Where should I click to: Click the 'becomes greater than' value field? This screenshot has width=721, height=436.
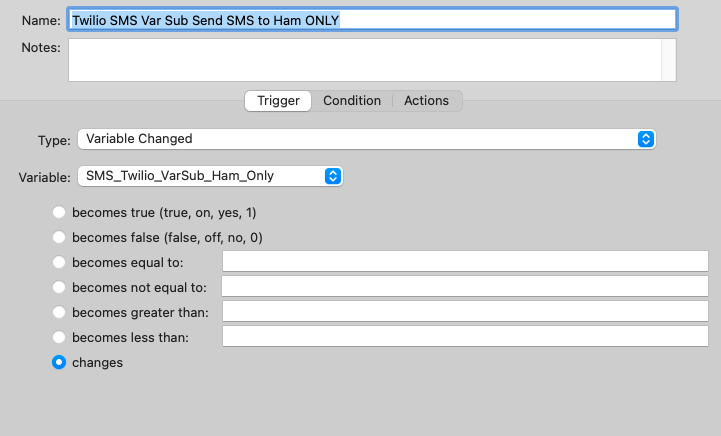465,311
